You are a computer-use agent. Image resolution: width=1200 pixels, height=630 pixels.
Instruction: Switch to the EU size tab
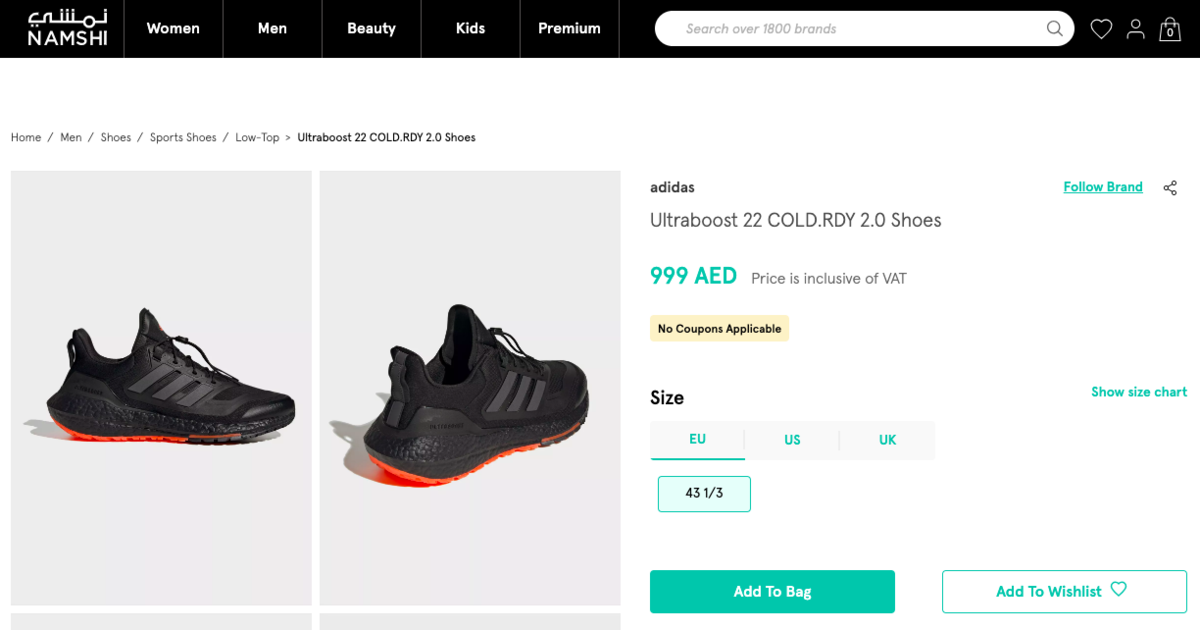(x=697, y=440)
